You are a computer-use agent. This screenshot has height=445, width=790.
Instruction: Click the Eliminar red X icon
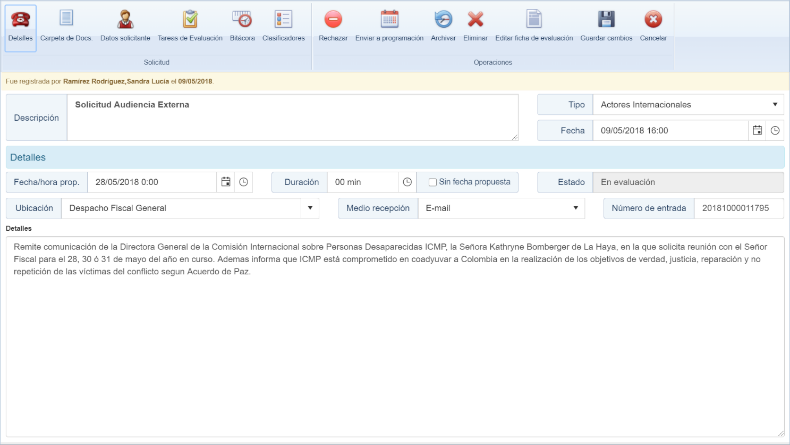(475, 19)
